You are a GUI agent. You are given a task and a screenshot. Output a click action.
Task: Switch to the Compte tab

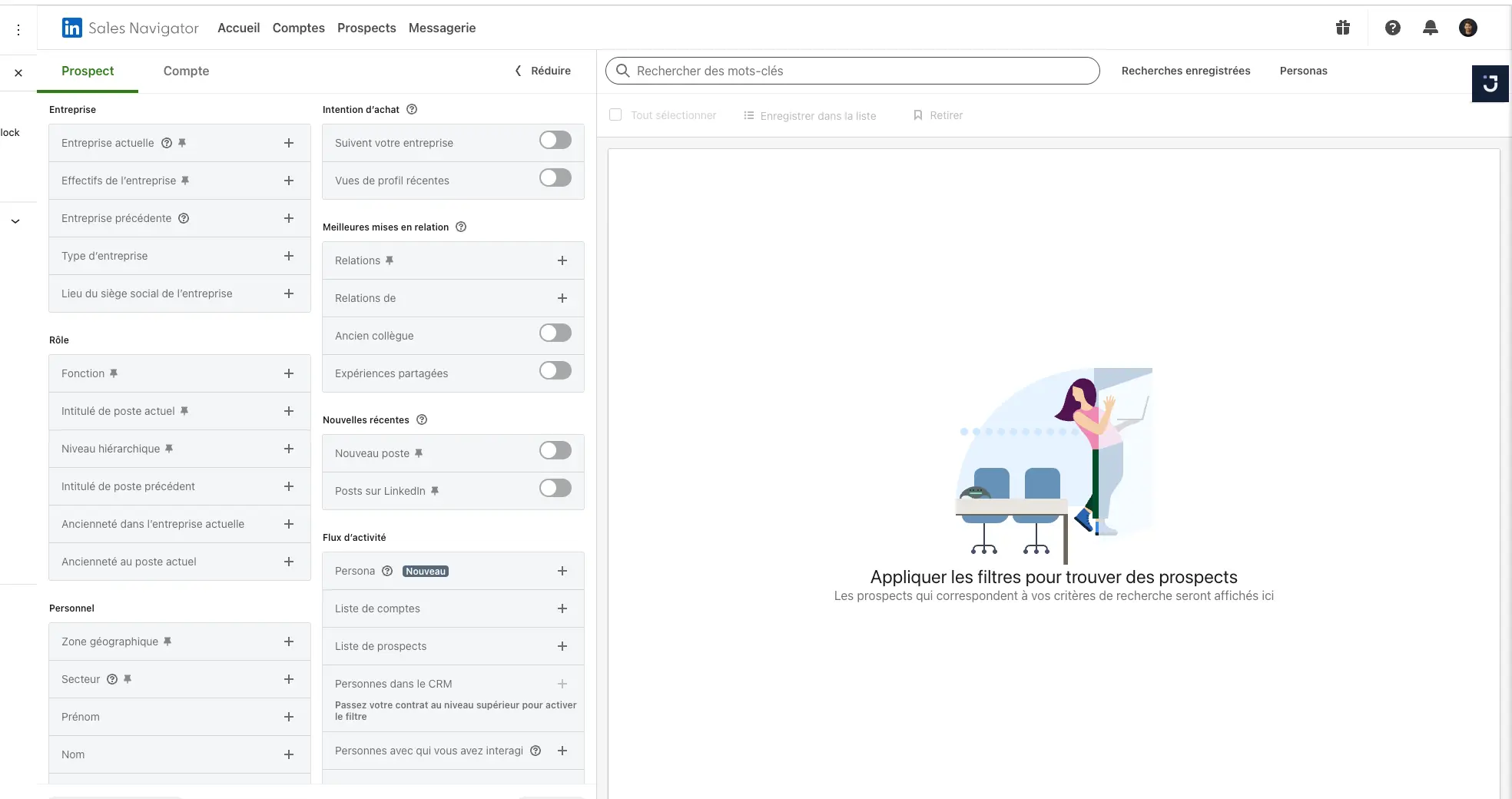(x=186, y=71)
